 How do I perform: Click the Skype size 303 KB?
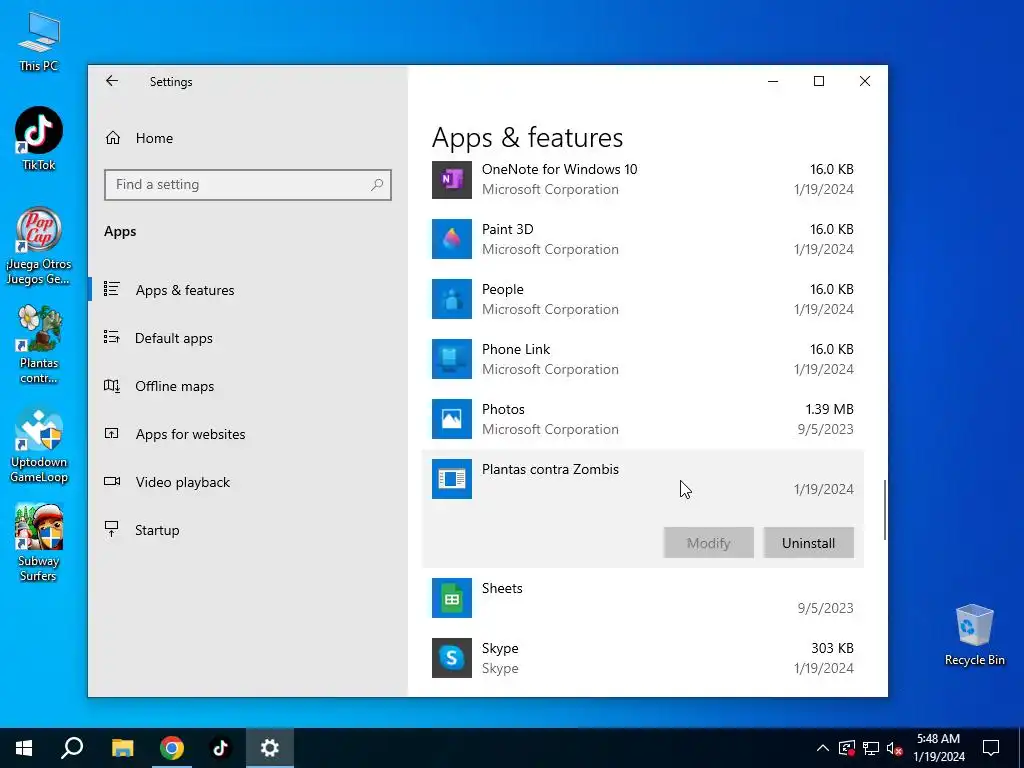point(832,648)
